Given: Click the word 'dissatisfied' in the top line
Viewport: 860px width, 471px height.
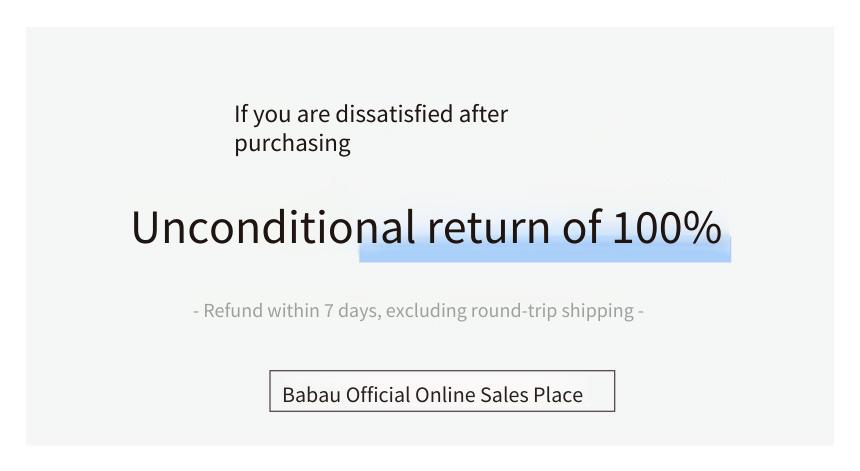Looking at the screenshot, I should click(394, 114).
